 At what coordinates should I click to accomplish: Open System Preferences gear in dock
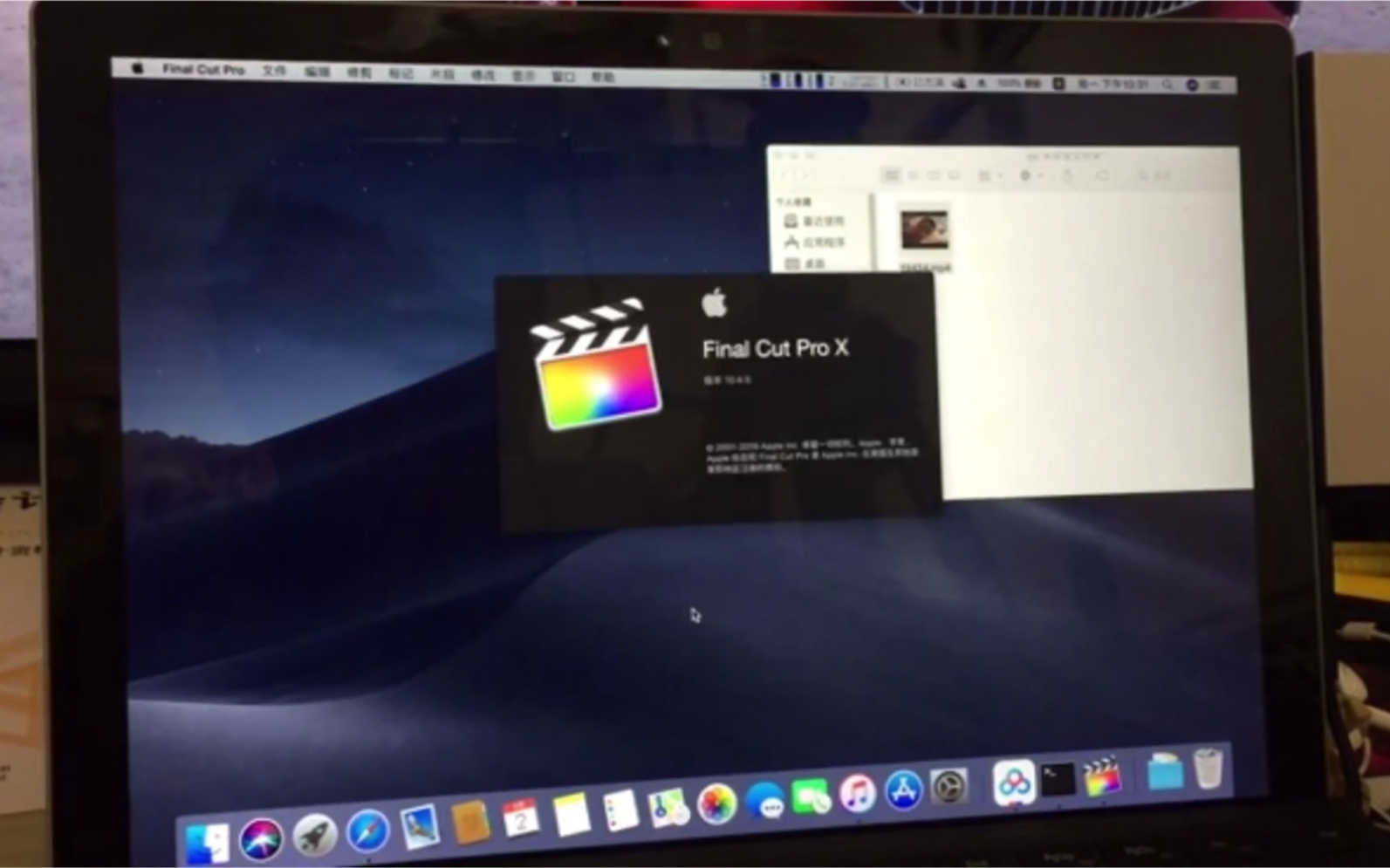click(x=948, y=786)
